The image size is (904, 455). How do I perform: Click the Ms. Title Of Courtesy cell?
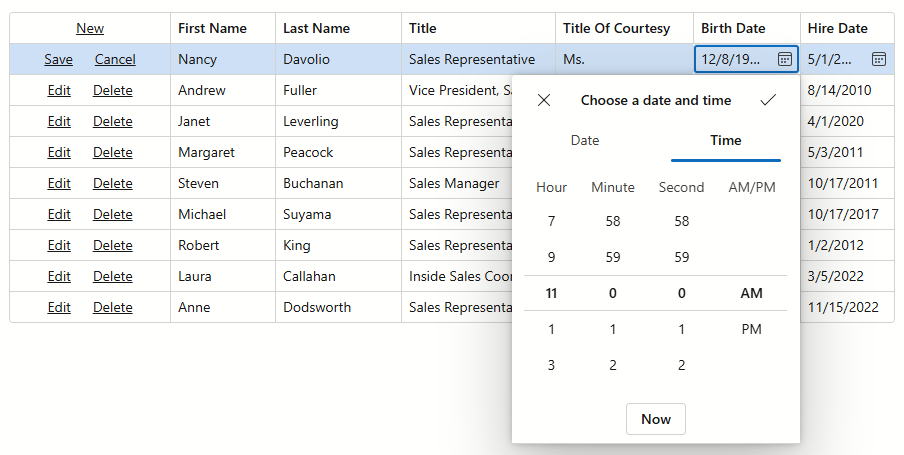[624, 59]
